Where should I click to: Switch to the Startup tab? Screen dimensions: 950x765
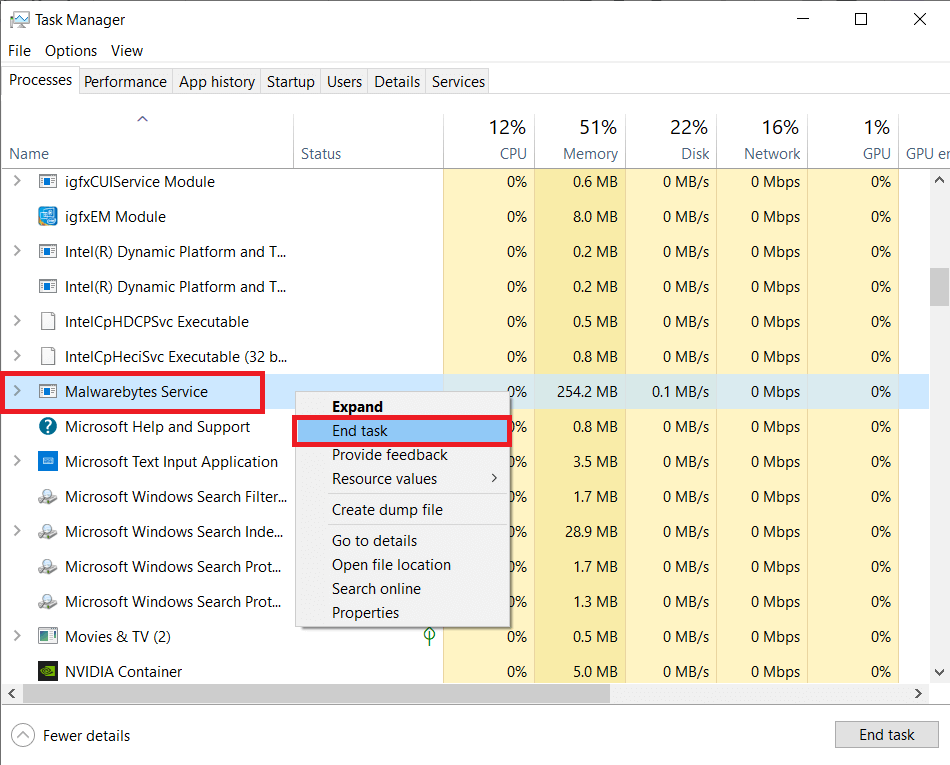click(291, 82)
